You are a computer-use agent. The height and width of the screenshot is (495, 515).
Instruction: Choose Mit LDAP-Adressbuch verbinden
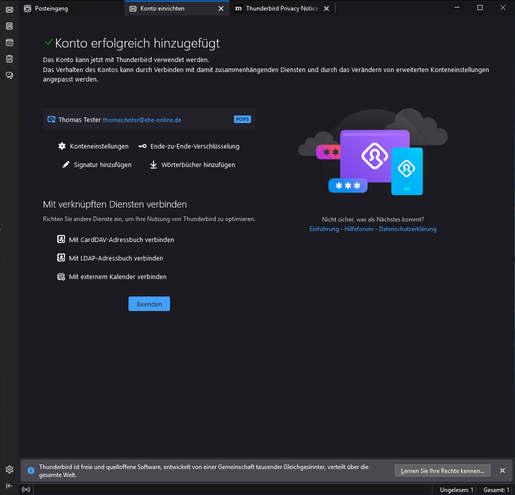pos(116,258)
